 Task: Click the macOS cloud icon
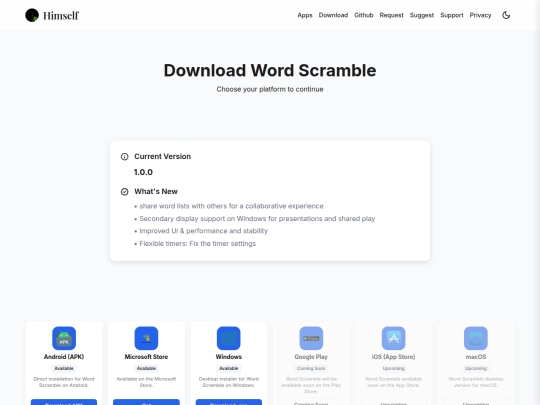(476, 338)
